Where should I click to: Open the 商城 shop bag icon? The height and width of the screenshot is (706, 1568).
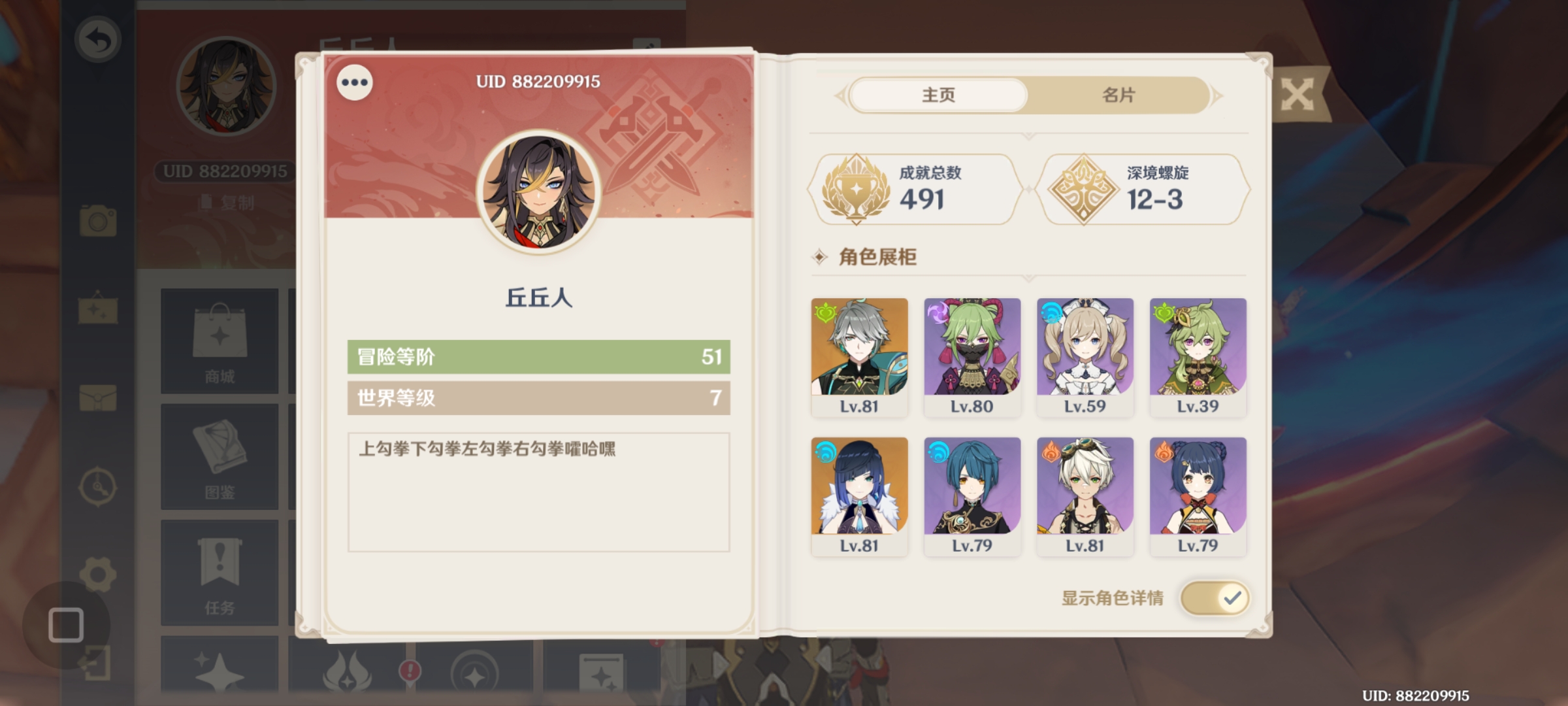(220, 341)
